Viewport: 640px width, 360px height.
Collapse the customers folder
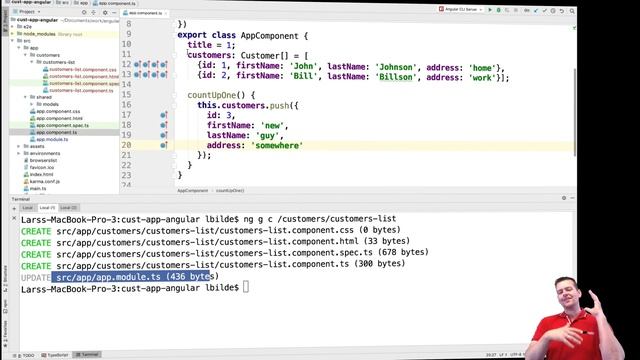[x=25, y=55]
